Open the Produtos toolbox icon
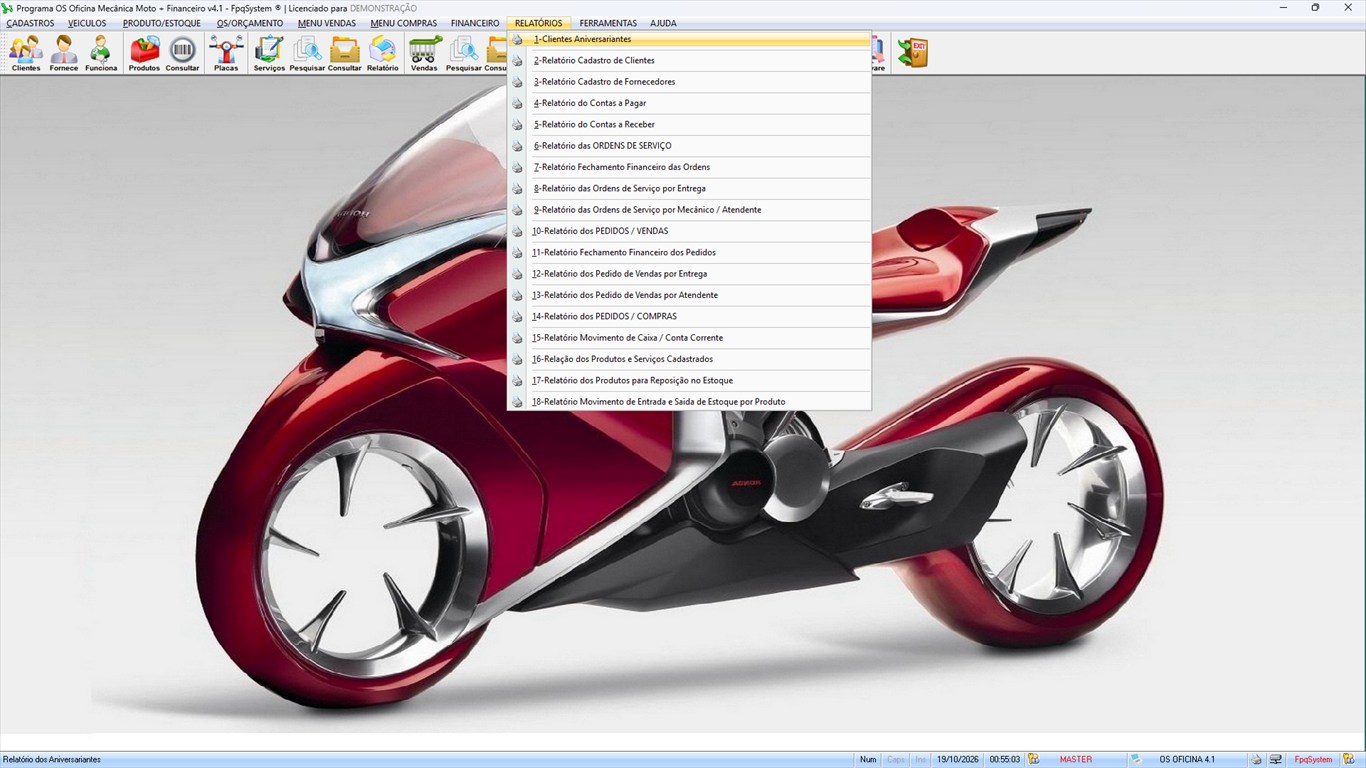 (x=144, y=53)
